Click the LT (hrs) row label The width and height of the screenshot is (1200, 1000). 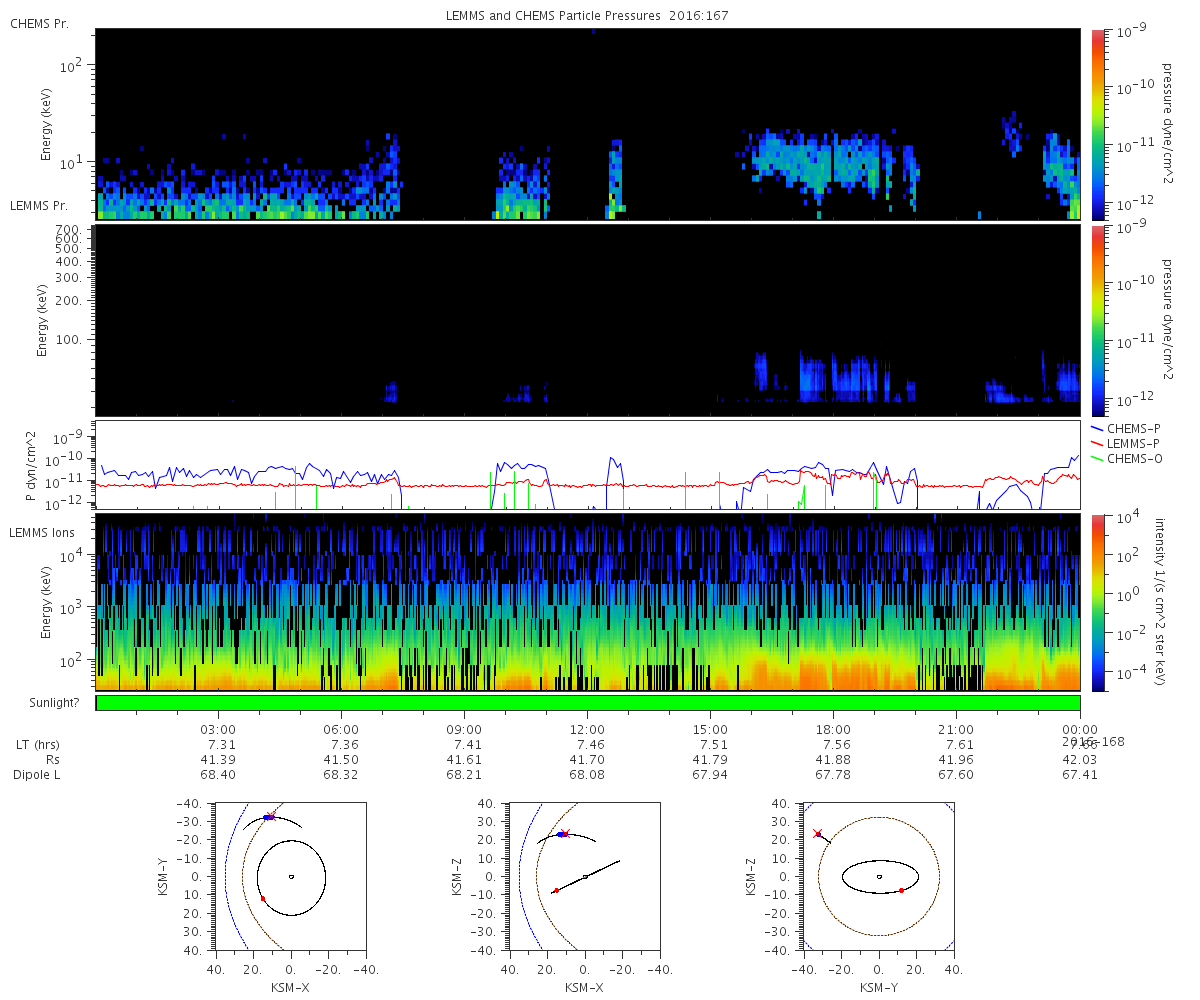36,745
